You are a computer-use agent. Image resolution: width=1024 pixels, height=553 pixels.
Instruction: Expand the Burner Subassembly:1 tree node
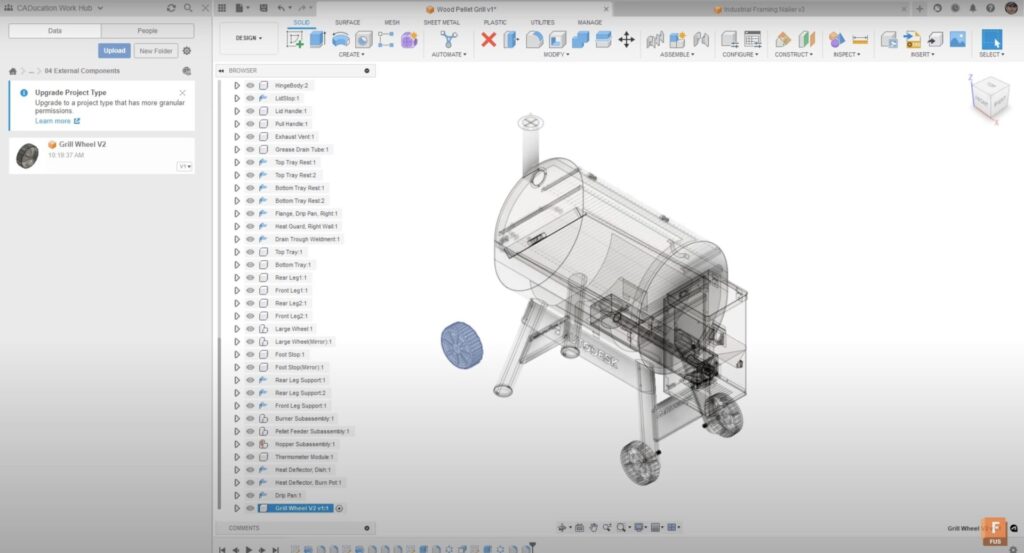[237, 418]
